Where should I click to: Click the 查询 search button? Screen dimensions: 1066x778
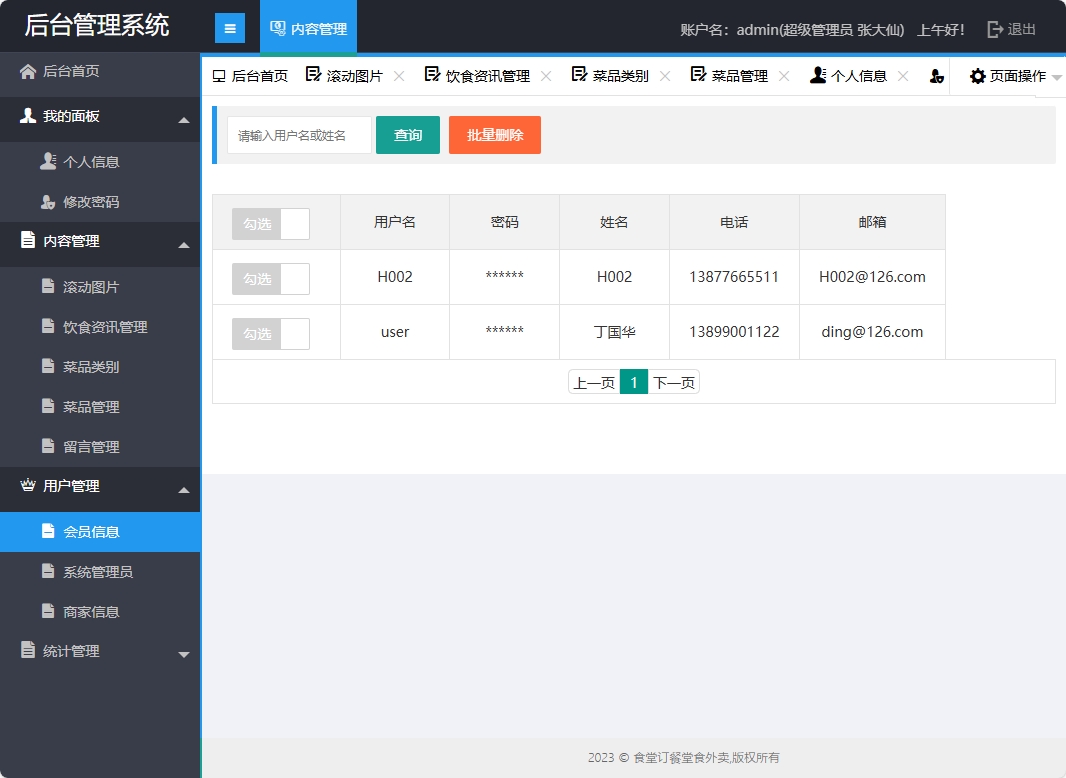[408, 134]
